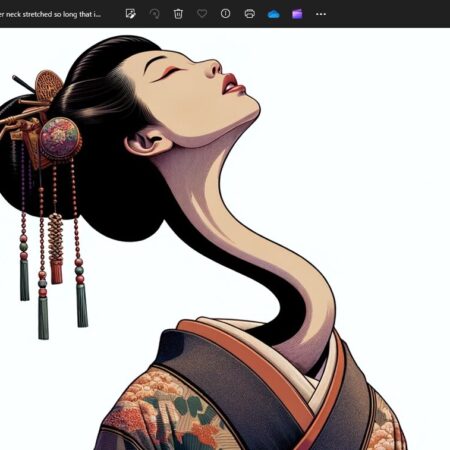Print the picture using the printer icon
This screenshot has height=450, width=450.
tap(250, 14)
